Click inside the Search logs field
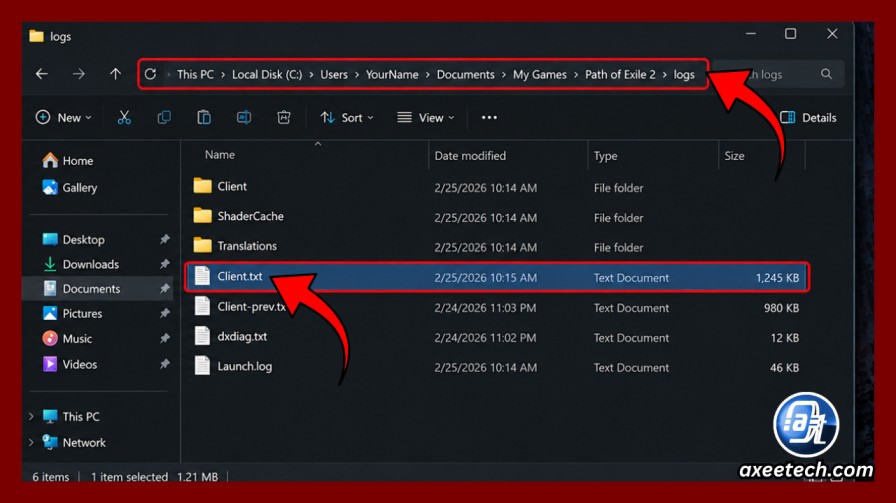 click(778, 74)
